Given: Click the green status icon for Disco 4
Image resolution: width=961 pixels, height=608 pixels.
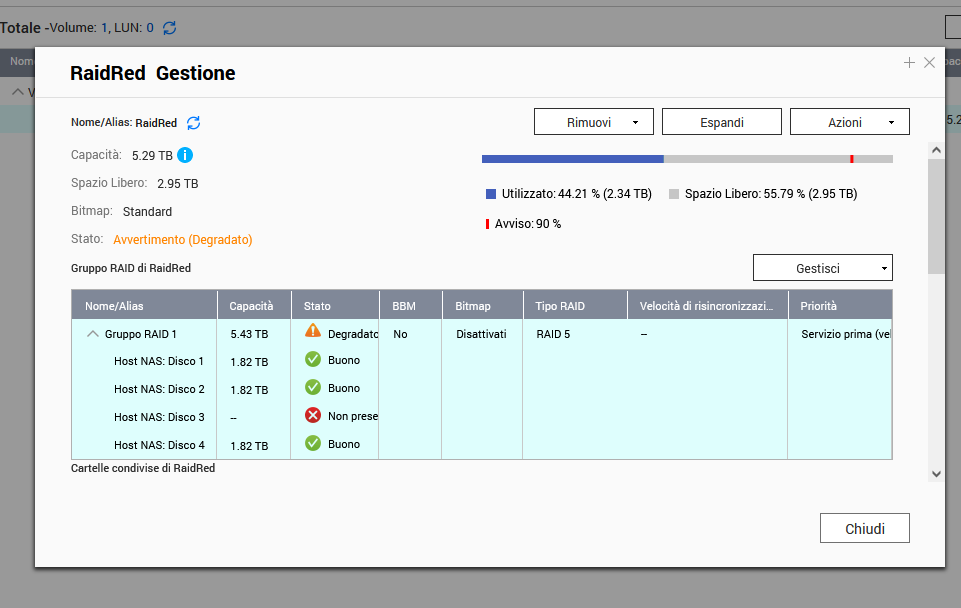Looking at the screenshot, I should [313, 443].
